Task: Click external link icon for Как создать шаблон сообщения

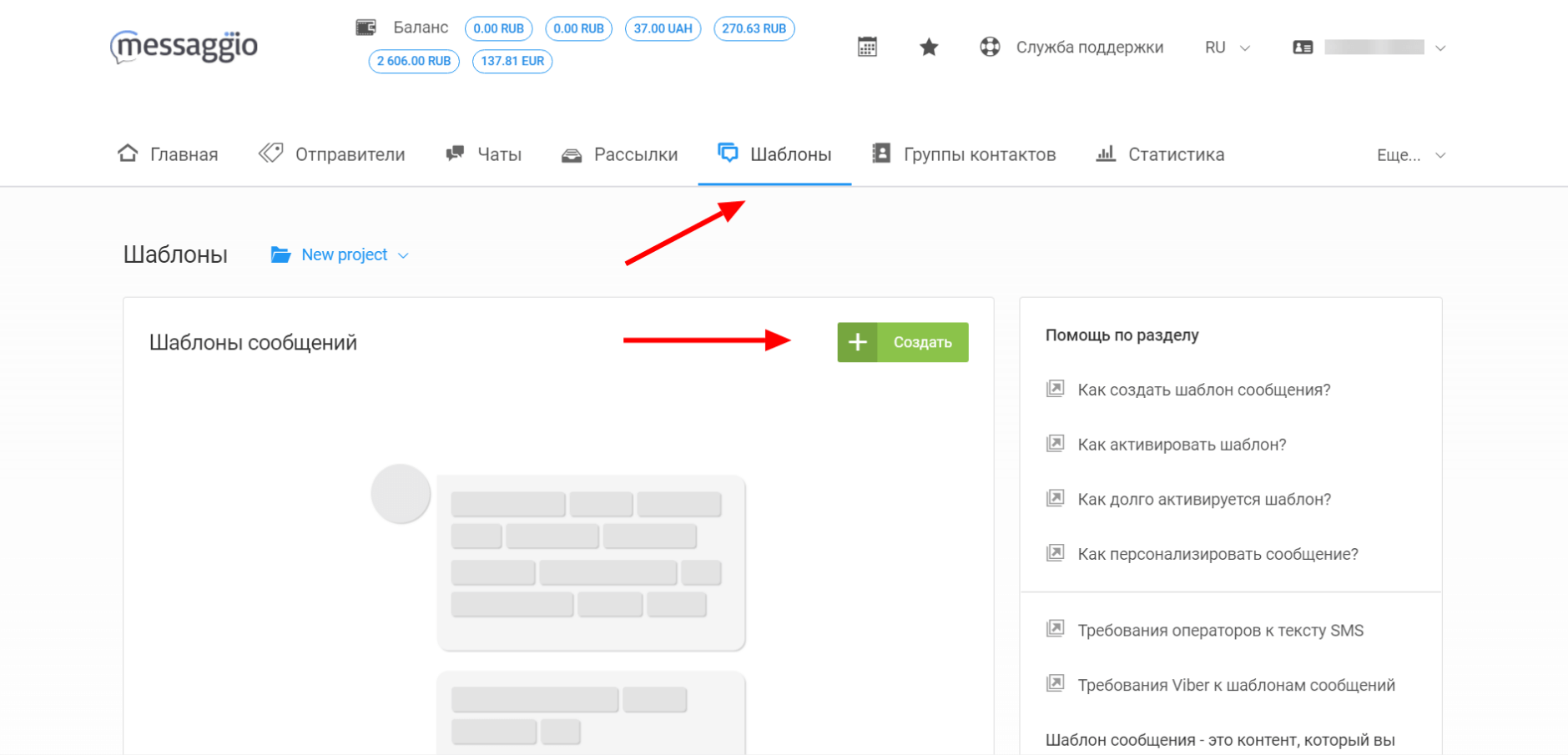Action: (1056, 389)
